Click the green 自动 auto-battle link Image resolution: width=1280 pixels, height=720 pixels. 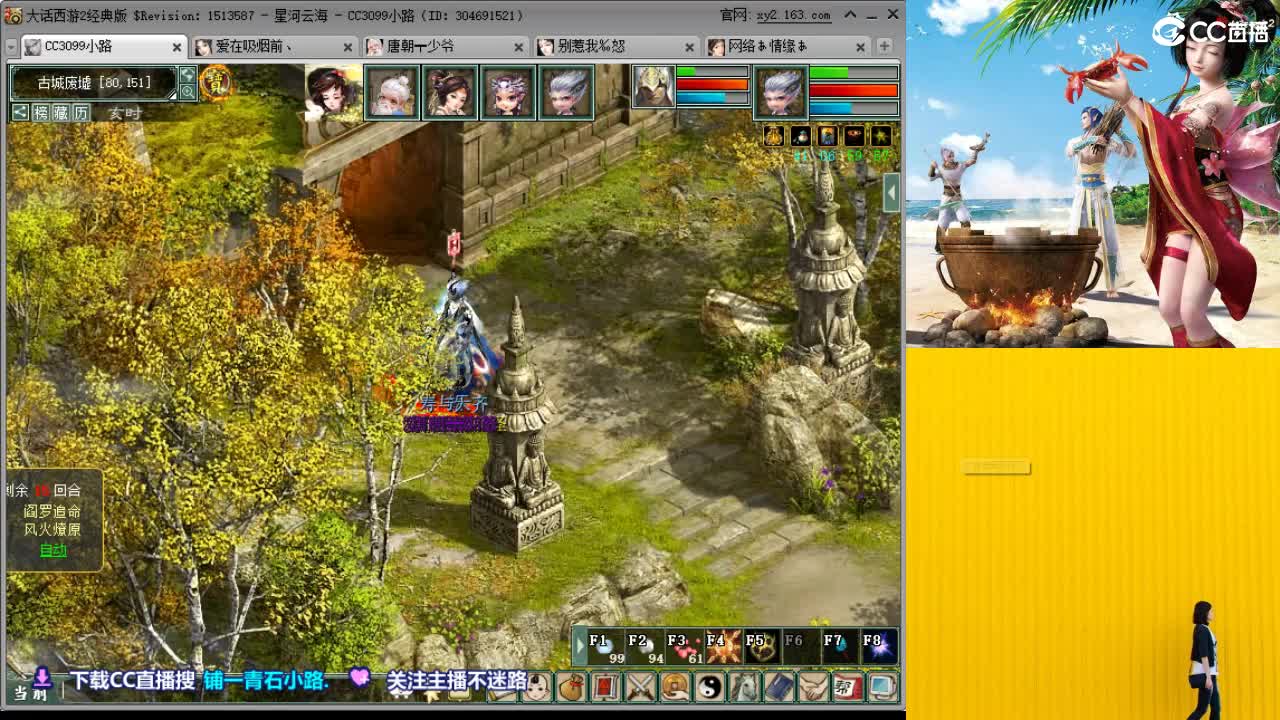coord(53,550)
